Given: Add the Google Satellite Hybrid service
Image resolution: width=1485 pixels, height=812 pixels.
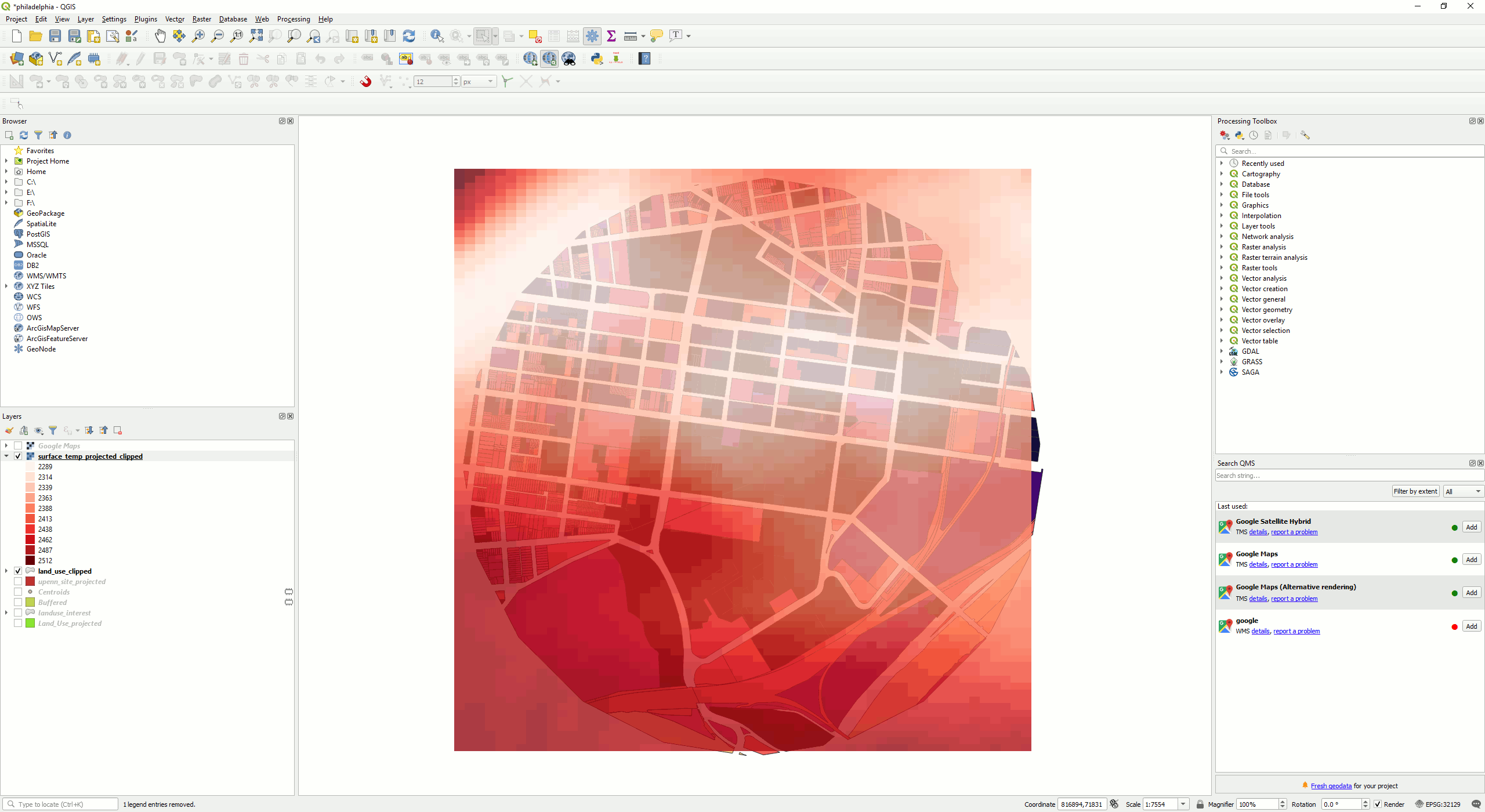Looking at the screenshot, I should [1471, 527].
